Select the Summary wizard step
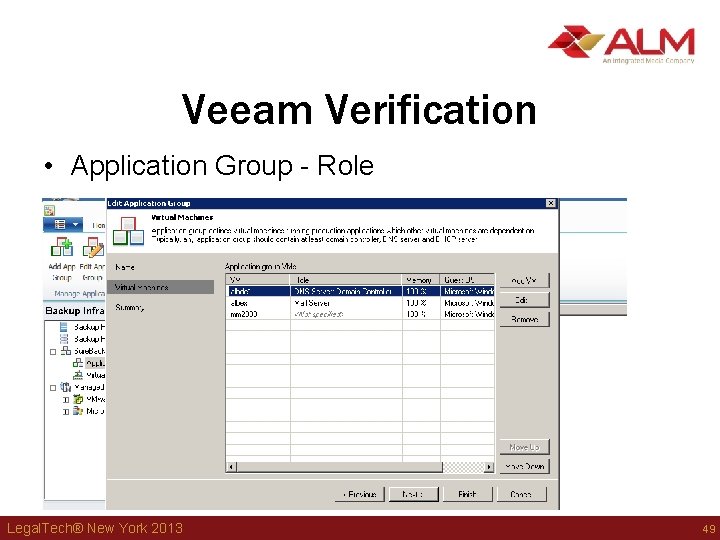 coord(129,307)
